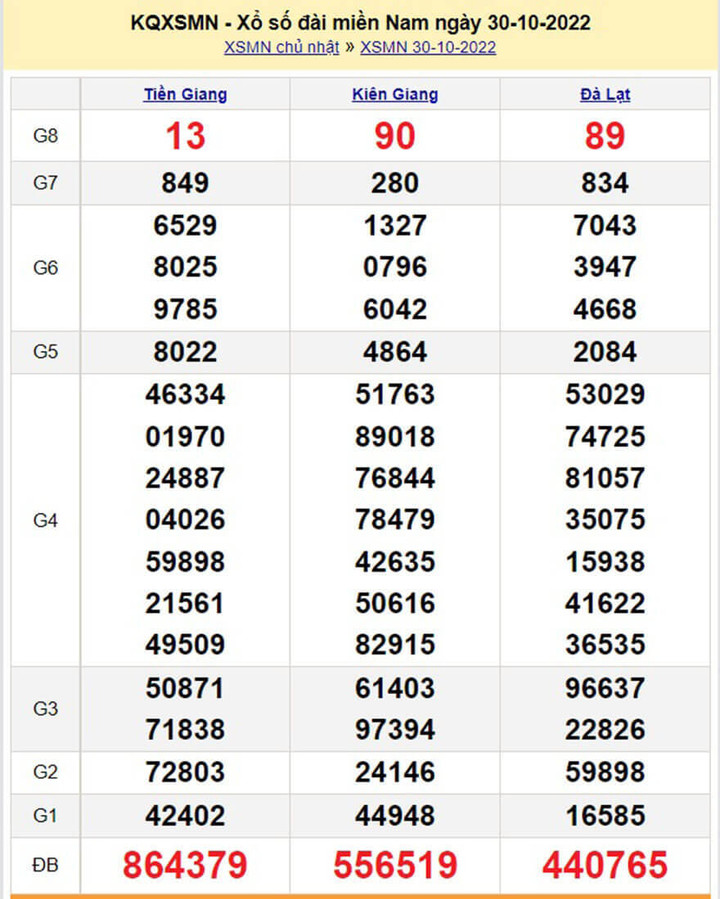Select the G8 result 90
Viewport: 720px width, 899px height.
pyautogui.click(x=395, y=136)
